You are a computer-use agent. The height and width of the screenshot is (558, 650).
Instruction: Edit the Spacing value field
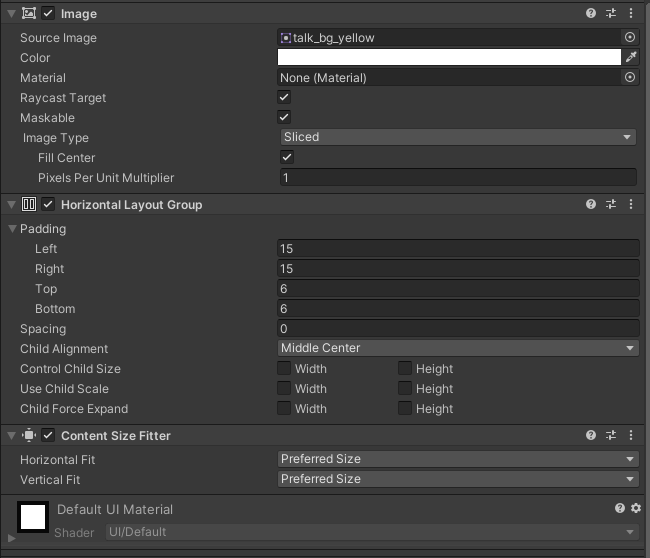[x=458, y=328]
